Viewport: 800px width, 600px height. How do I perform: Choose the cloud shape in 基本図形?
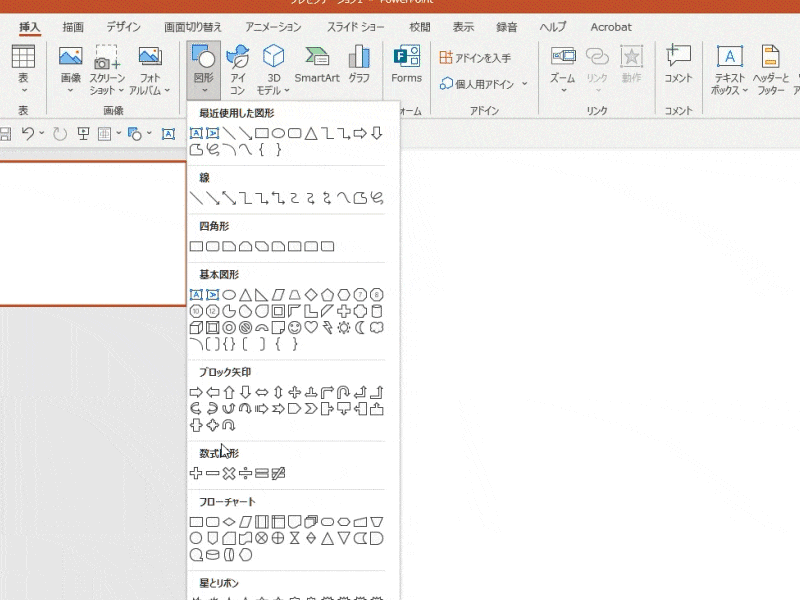pos(377,328)
